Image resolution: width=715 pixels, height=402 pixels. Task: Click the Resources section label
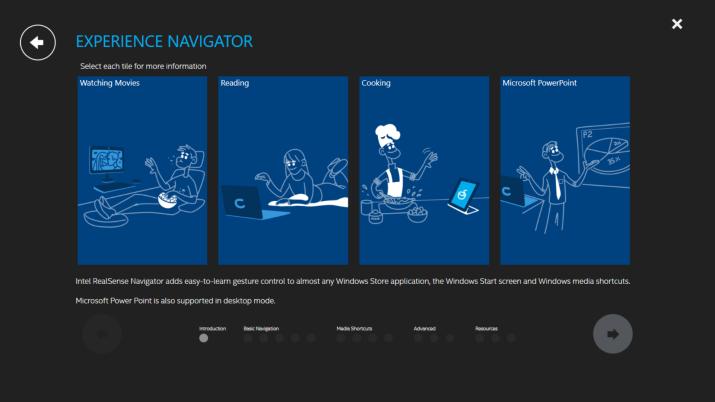pos(486,328)
